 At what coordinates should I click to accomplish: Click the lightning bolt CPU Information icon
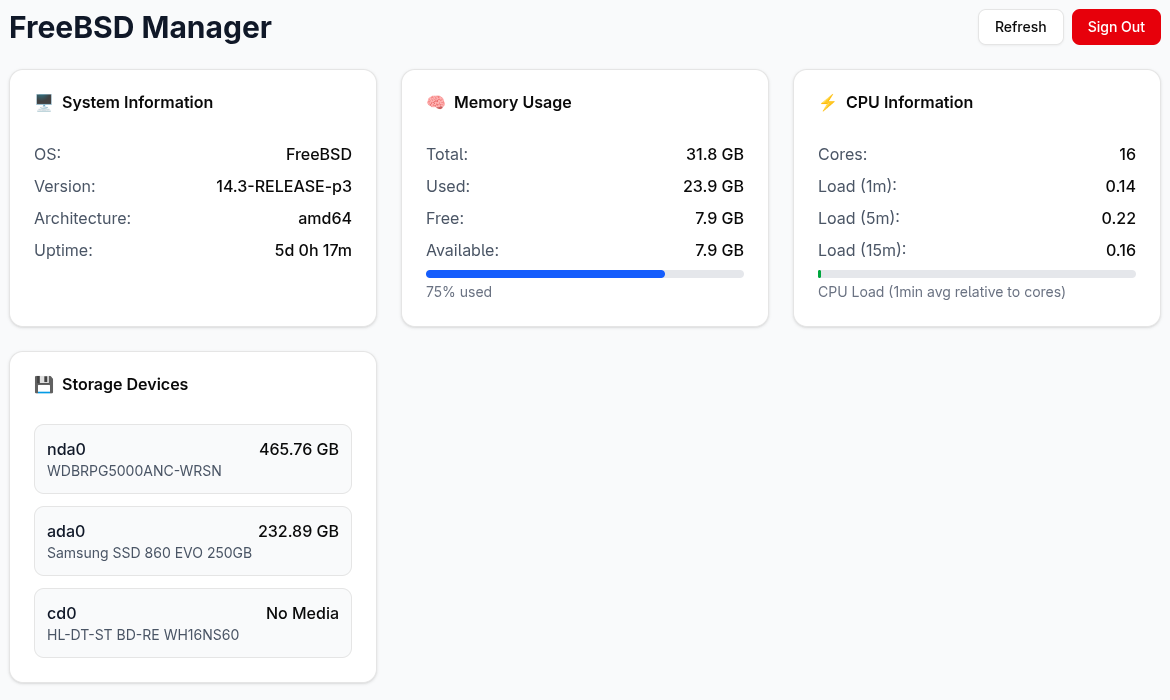point(827,102)
